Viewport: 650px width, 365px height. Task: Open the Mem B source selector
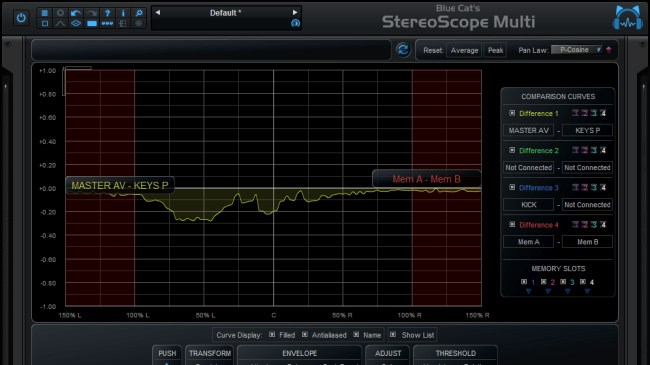[x=587, y=242]
